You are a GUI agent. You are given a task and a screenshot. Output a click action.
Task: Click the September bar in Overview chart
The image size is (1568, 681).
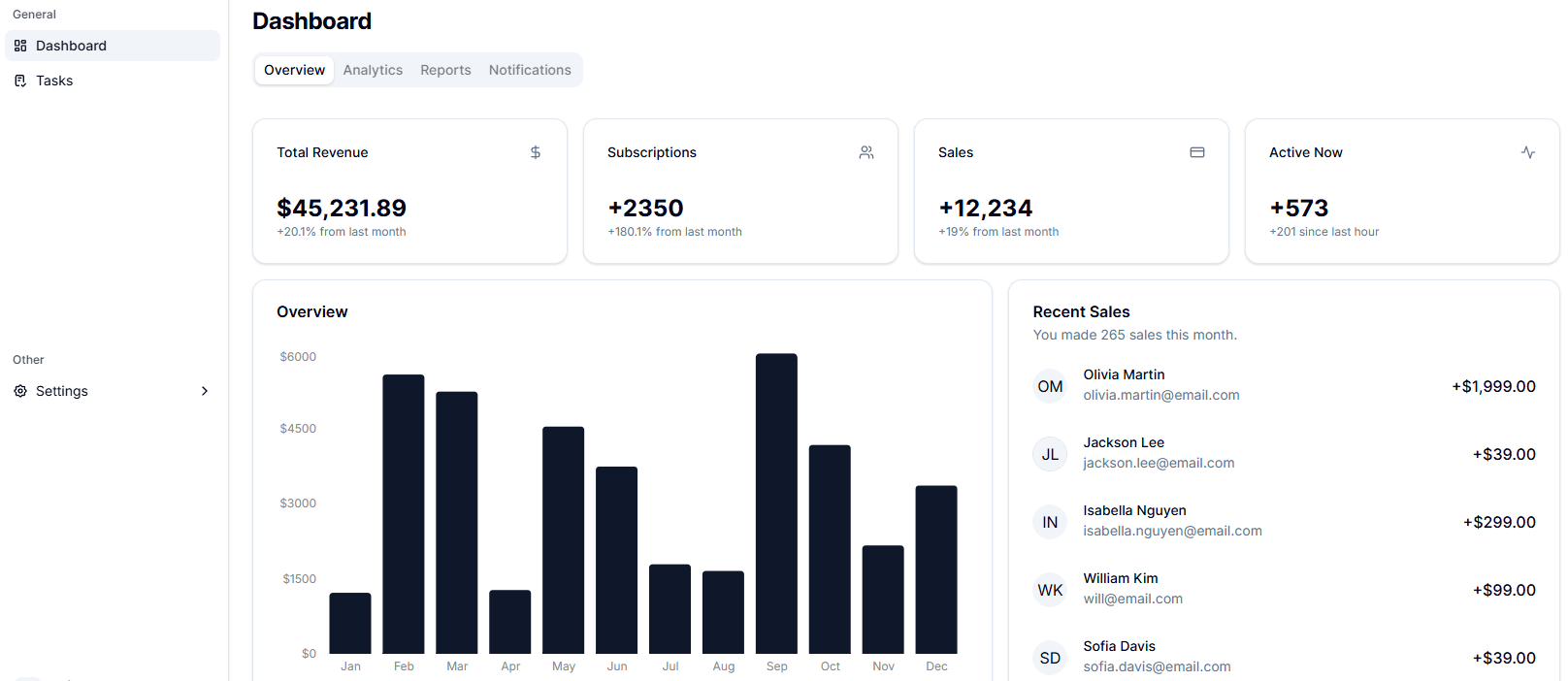click(776, 504)
